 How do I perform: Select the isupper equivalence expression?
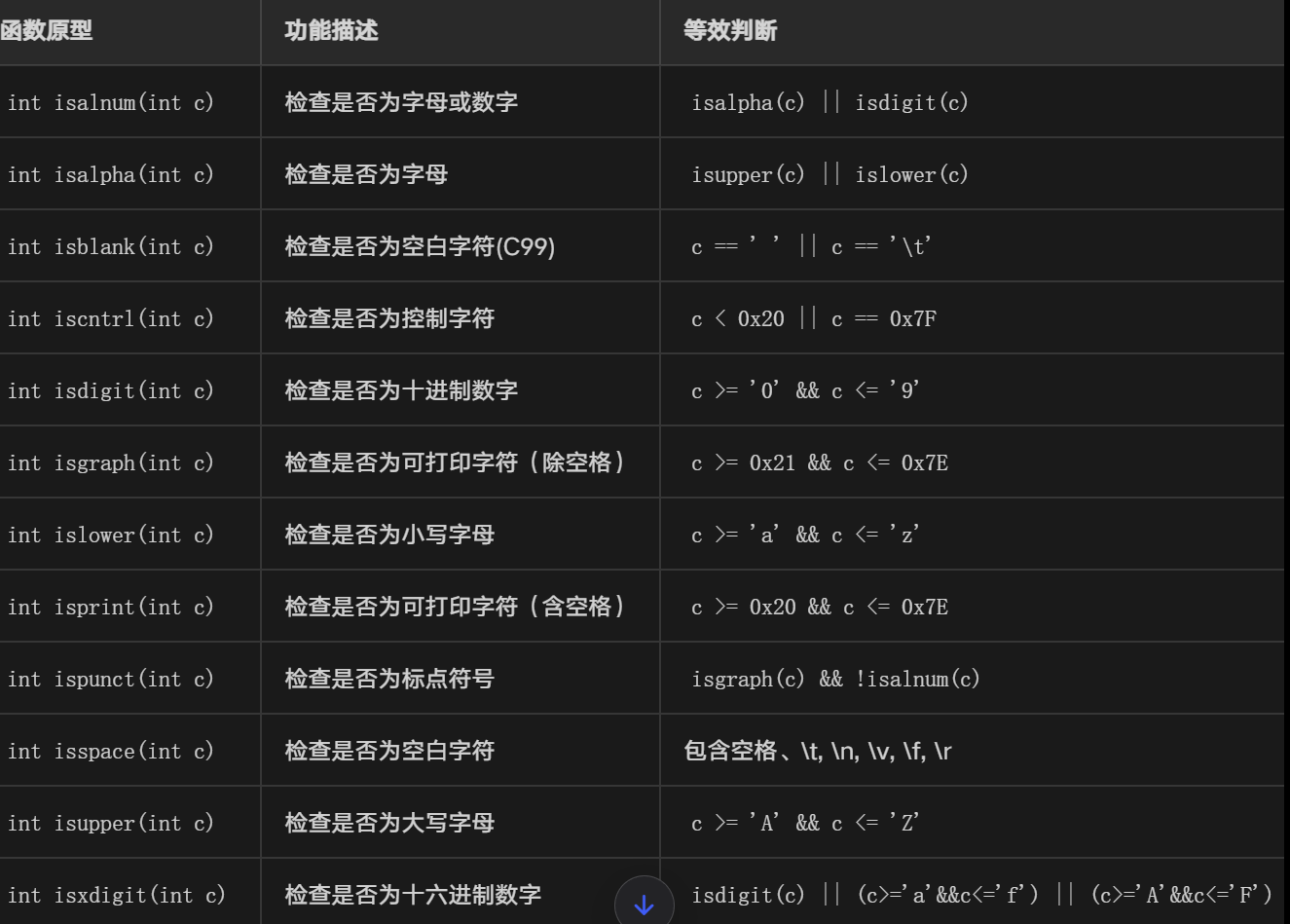(x=808, y=822)
